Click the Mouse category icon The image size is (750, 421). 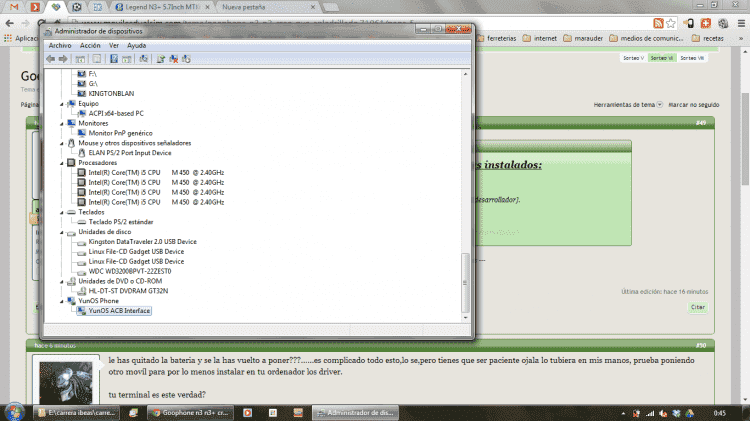(x=71, y=143)
